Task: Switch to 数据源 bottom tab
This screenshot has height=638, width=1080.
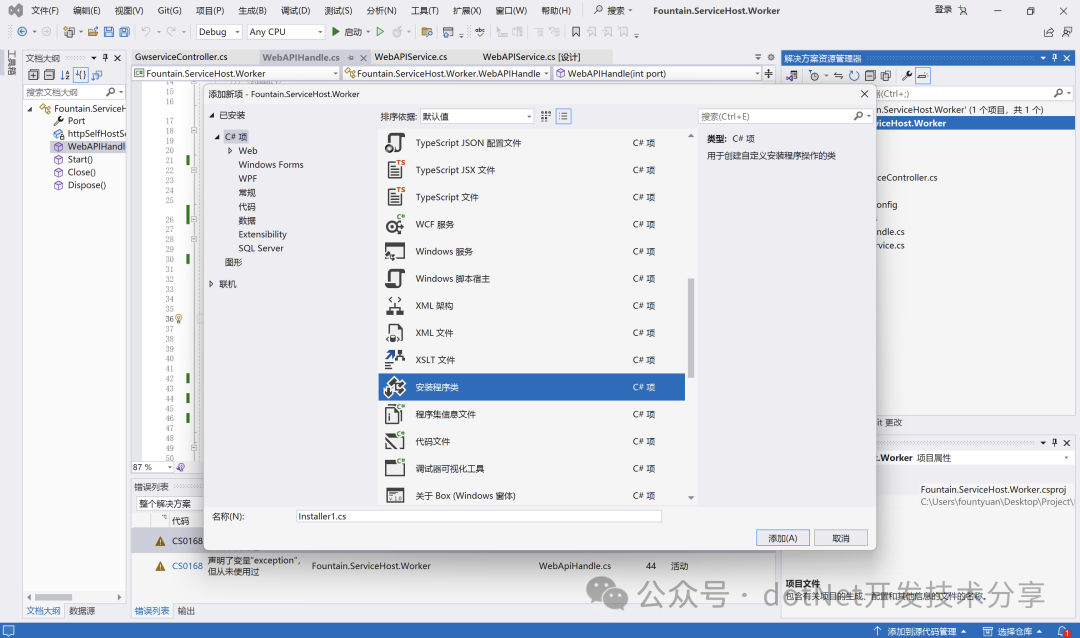Action: click(82, 610)
